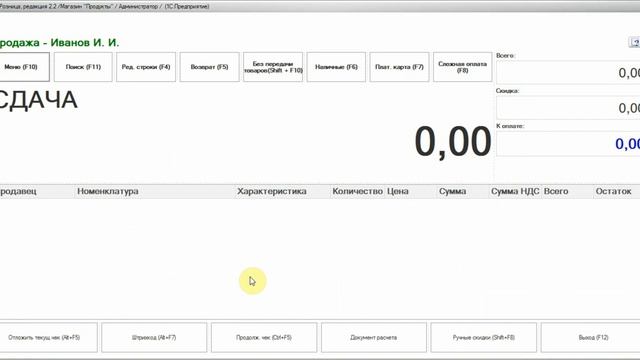Click Без передачи товаров (Shift+F10)
The height and width of the screenshot is (360, 640).
273,67
